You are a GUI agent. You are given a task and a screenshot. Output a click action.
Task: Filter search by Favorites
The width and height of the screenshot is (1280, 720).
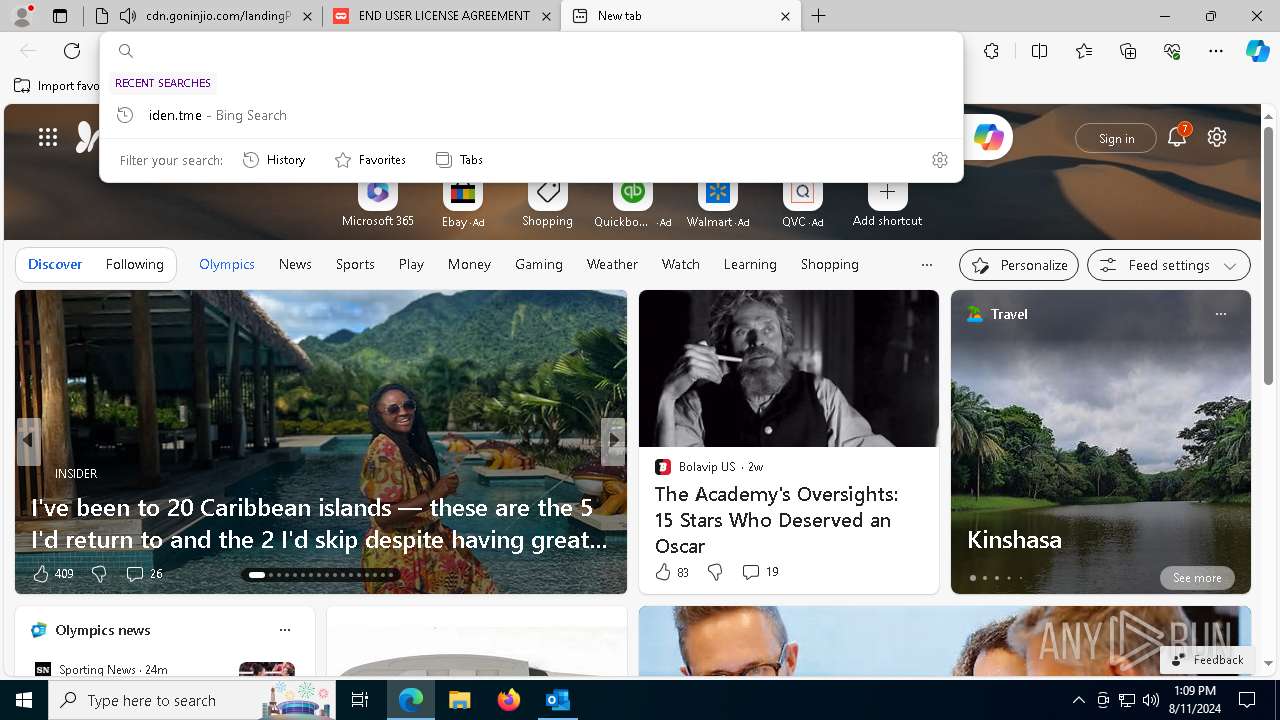(370, 160)
